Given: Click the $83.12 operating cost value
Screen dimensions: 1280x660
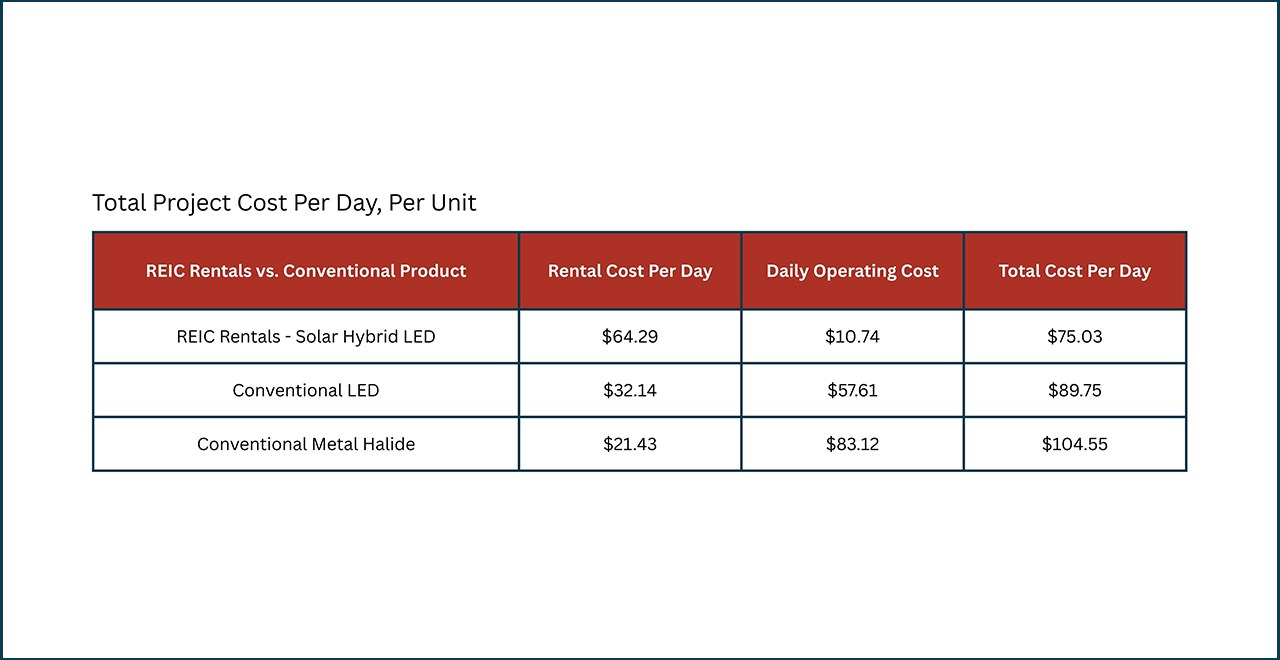Looking at the screenshot, I should 852,444.
